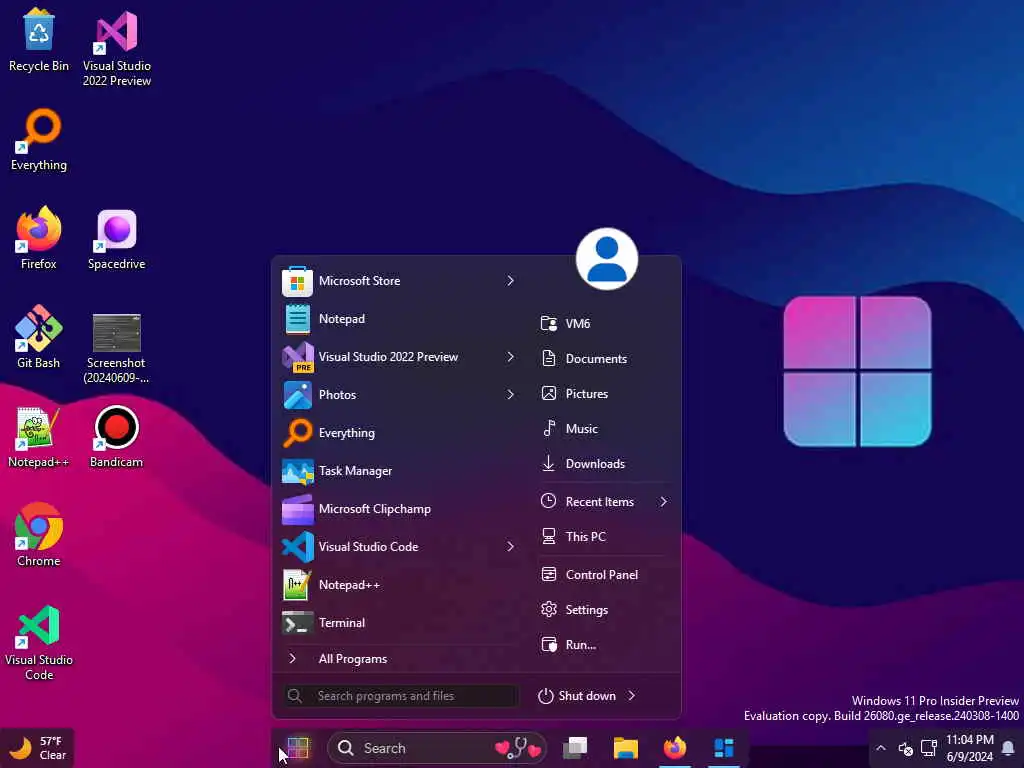The image size is (1024, 768).
Task: Select Visual Studio Code desktop shortcut
Action: [x=39, y=643]
